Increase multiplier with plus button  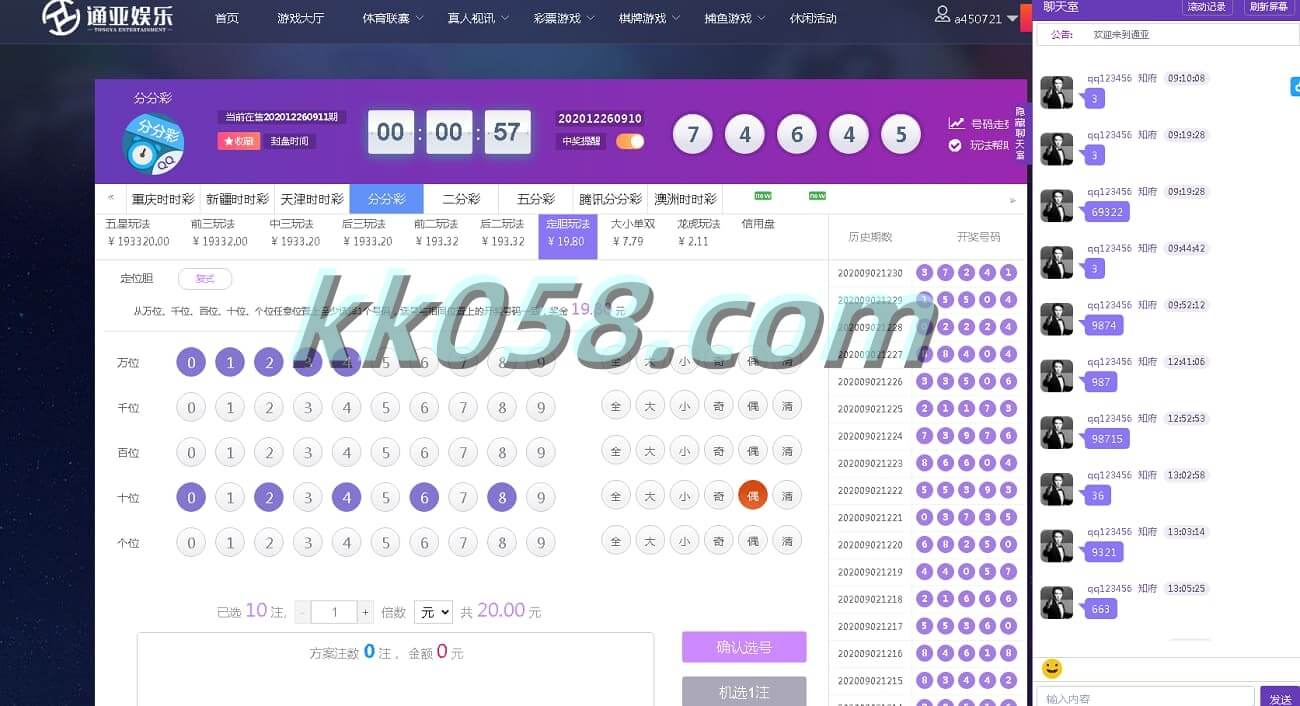(366, 612)
